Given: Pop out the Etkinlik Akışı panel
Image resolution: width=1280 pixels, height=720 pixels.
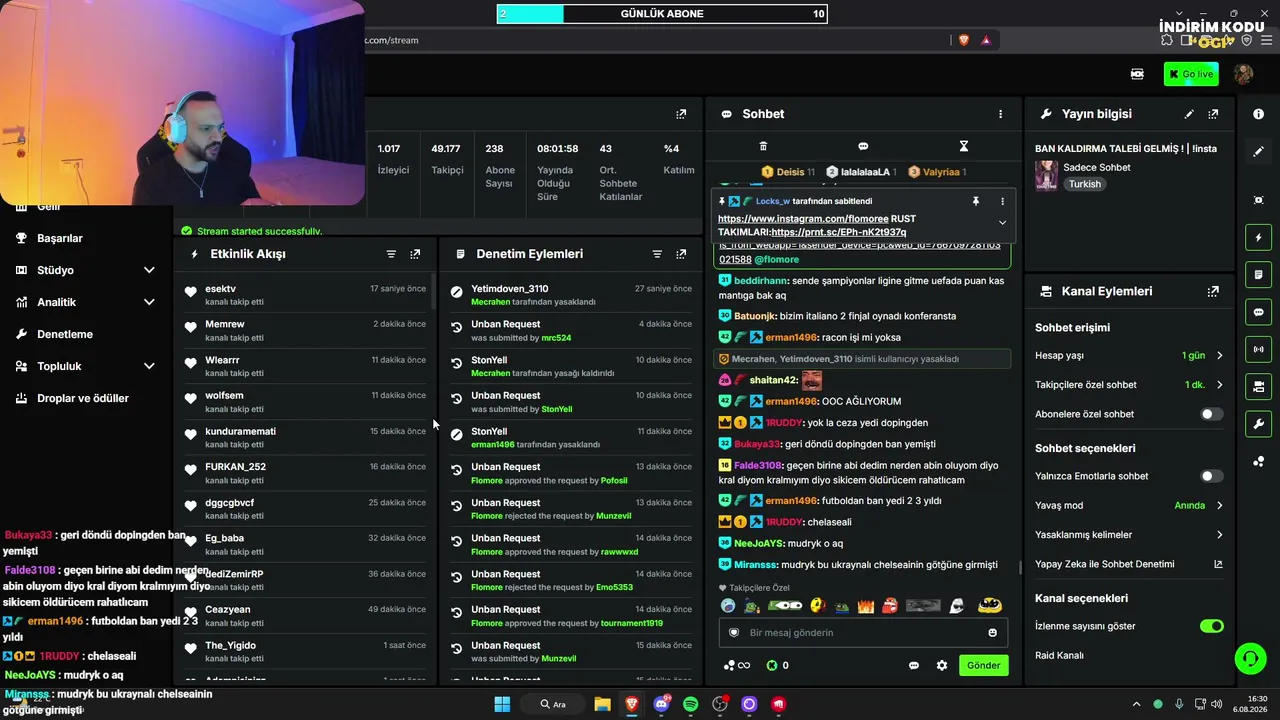Looking at the screenshot, I should pos(415,254).
